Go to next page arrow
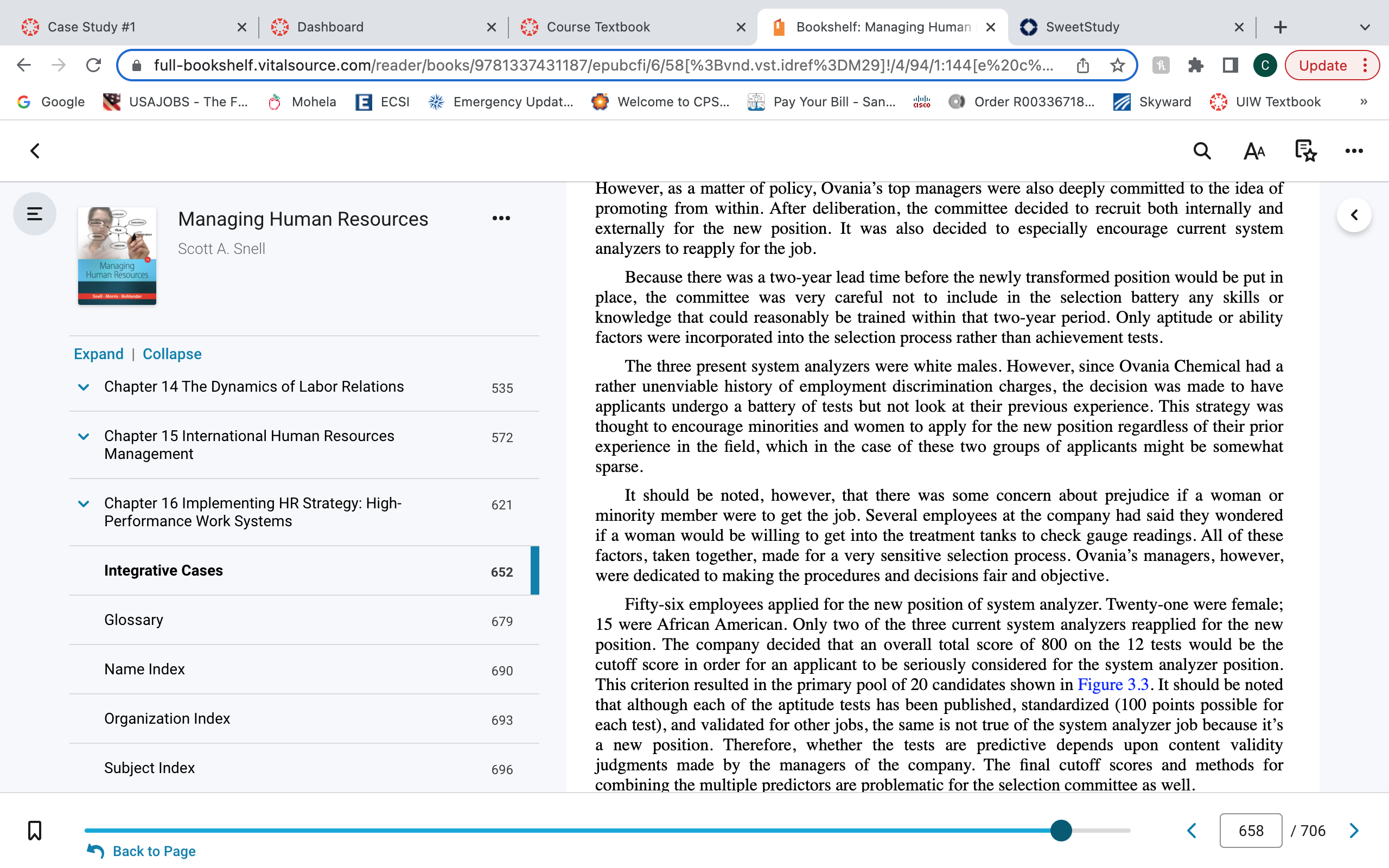Viewport: 1389px width, 868px height. (1354, 830)
